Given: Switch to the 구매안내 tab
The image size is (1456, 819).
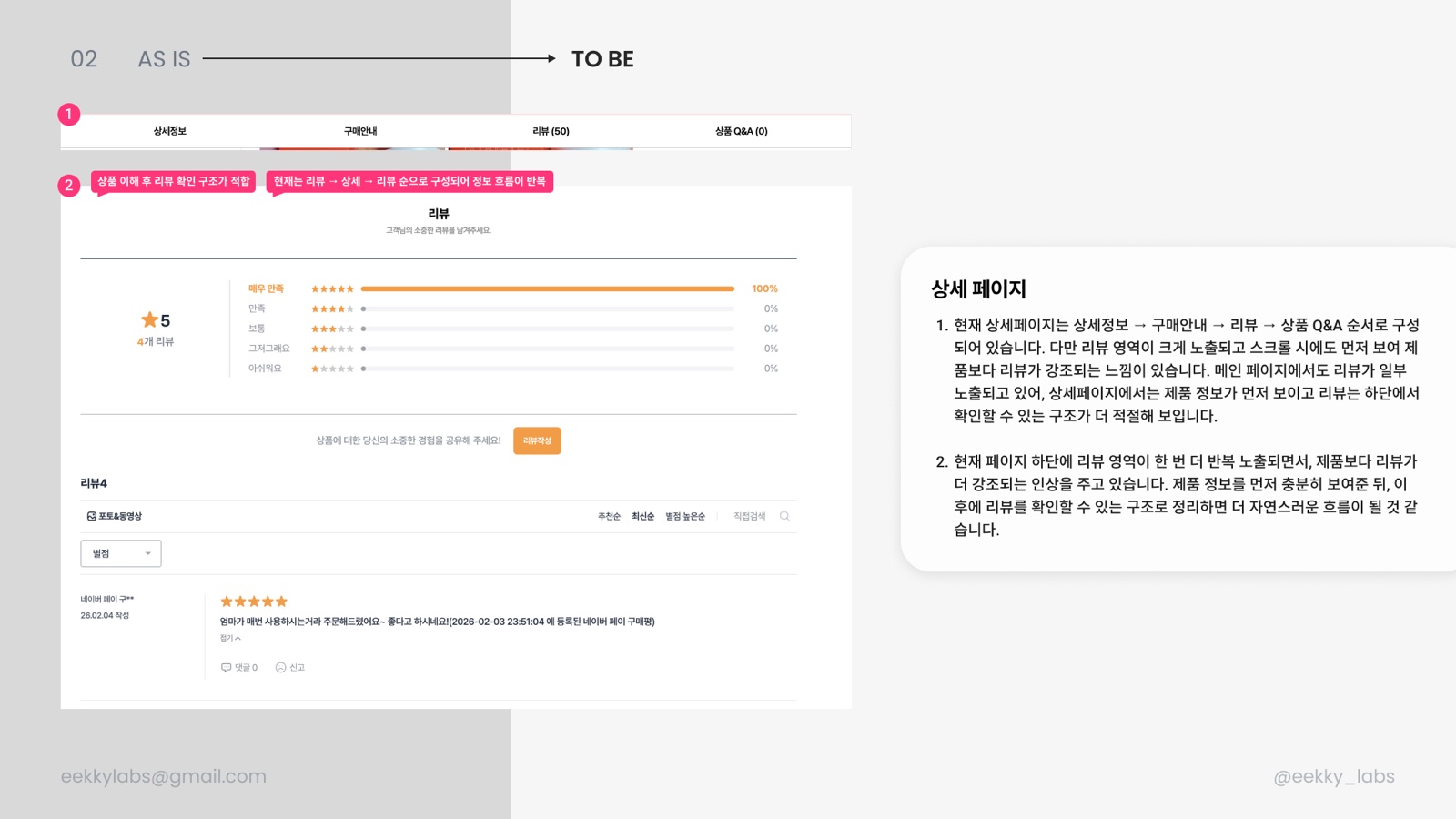Looking at the screenshot, I should tap(360, 131).
